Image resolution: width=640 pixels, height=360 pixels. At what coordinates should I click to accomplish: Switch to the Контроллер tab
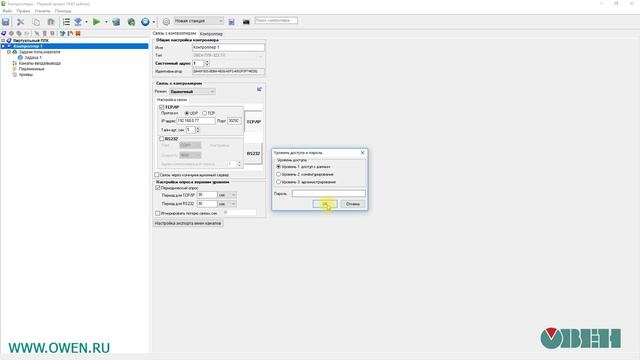point(211,33)
